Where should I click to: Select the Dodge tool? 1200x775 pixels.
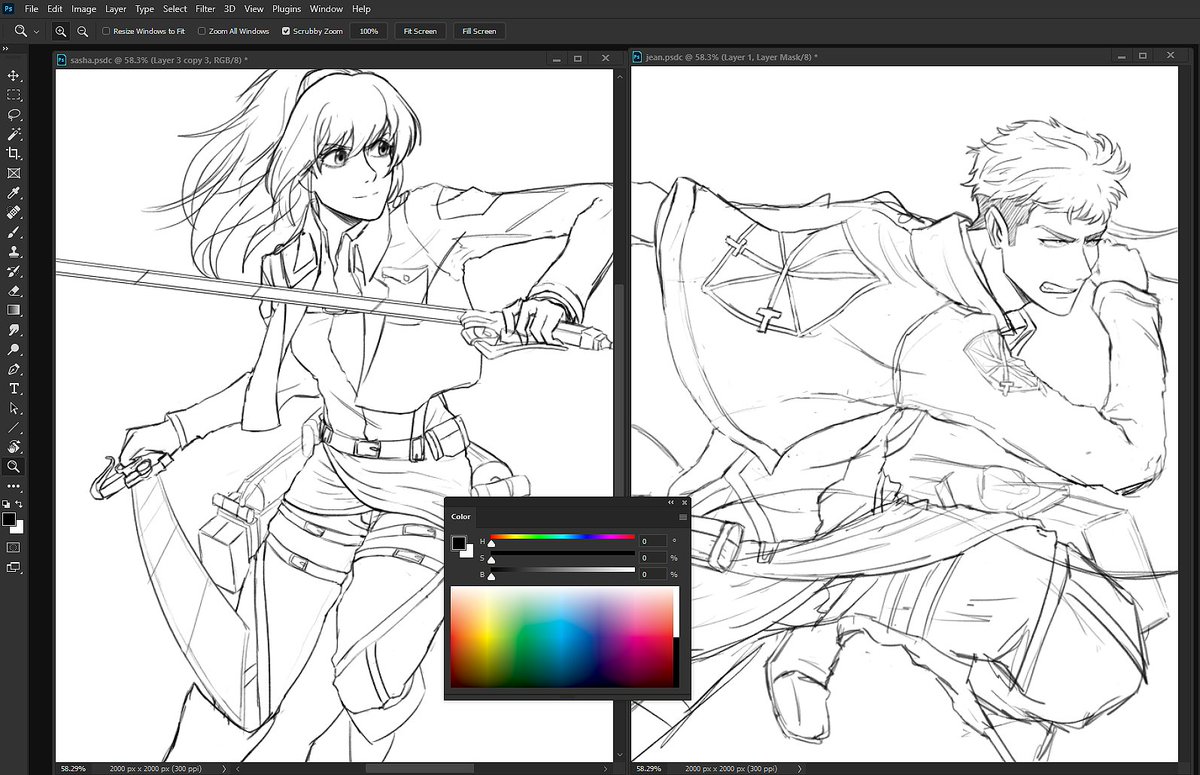point(14,350)
